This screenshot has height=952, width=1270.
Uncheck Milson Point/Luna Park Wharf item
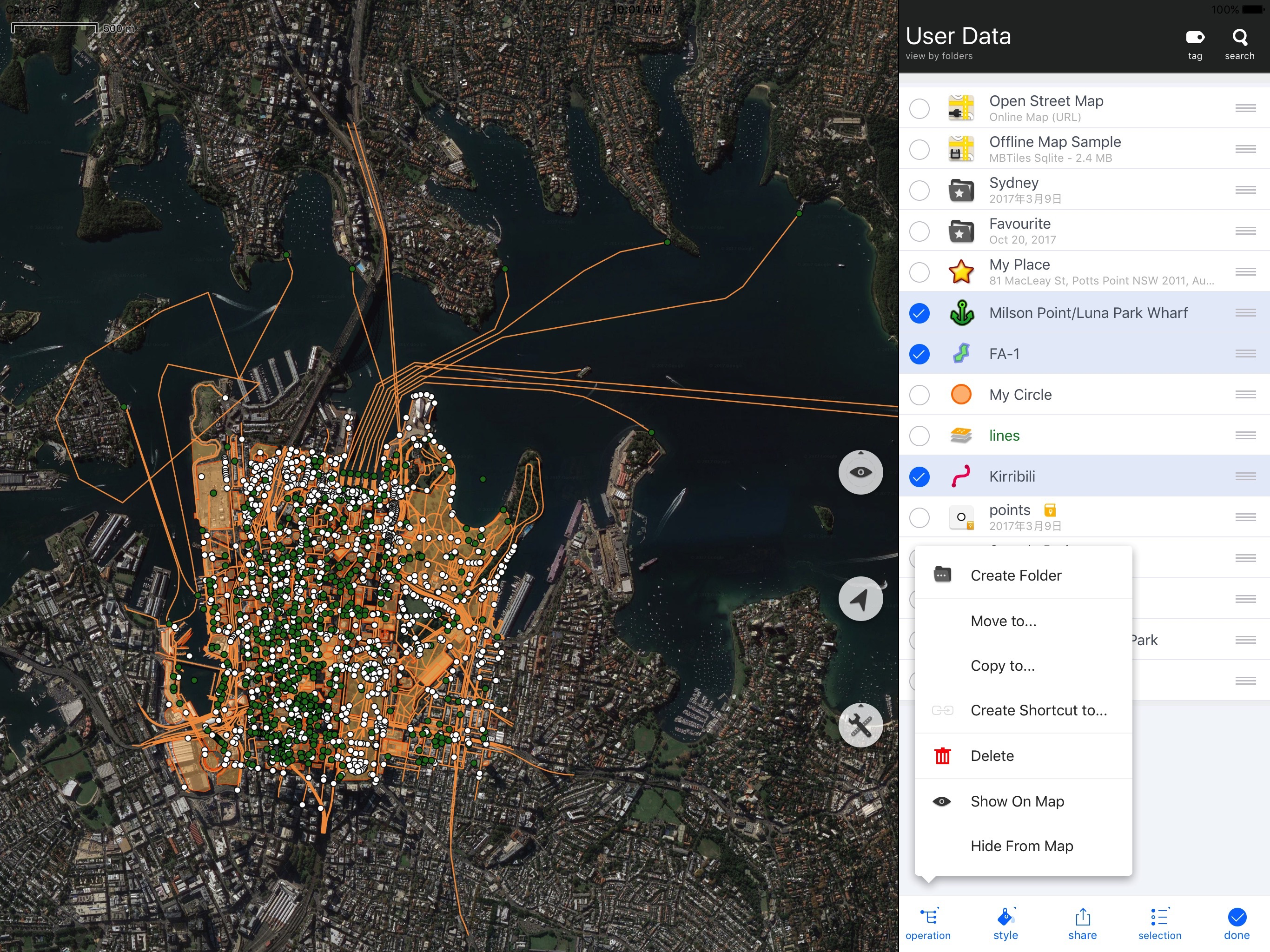pyautogui.click(x=919, y=313)
